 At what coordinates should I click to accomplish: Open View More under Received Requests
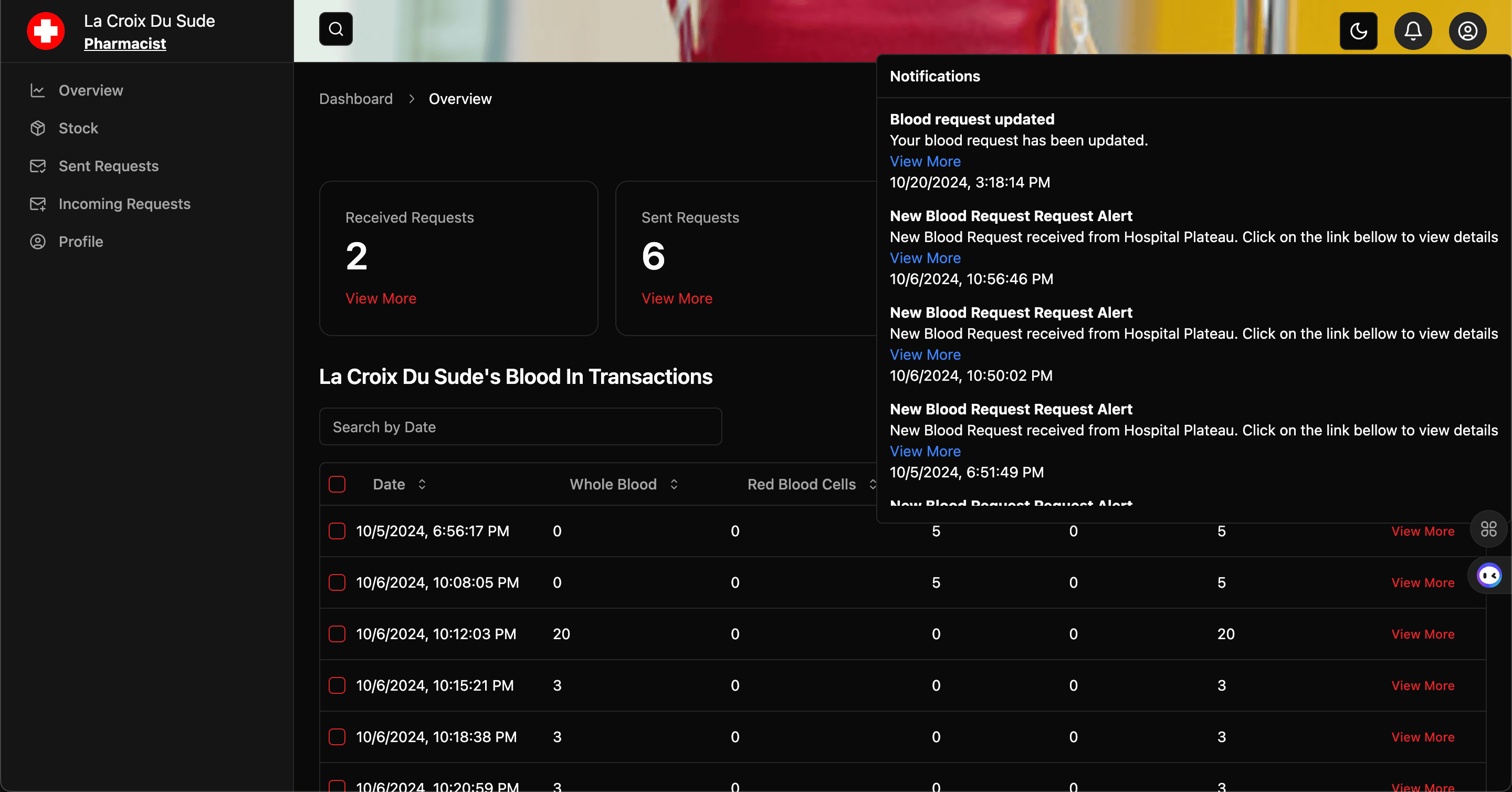click(381, 298)
